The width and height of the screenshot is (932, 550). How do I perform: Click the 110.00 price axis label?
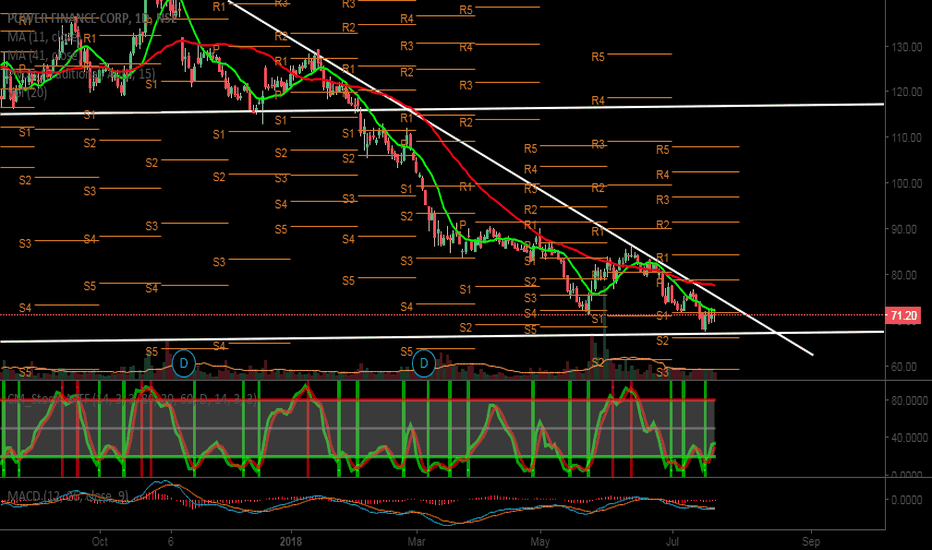pos(907,137)
